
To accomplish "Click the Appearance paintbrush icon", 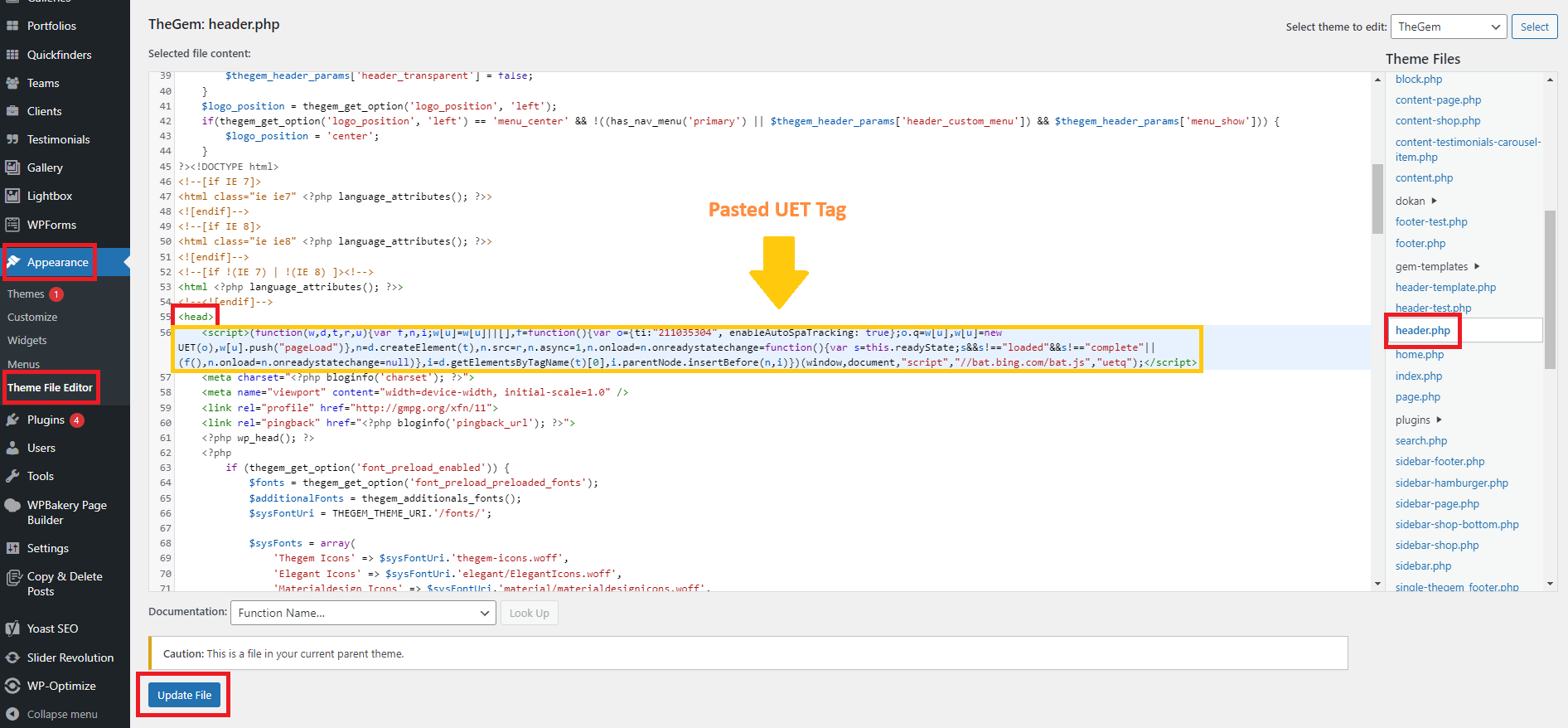I will pos(13,262).
